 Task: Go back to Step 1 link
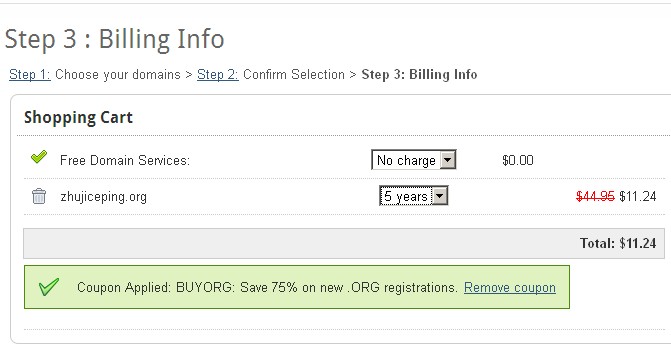[30, 74]
